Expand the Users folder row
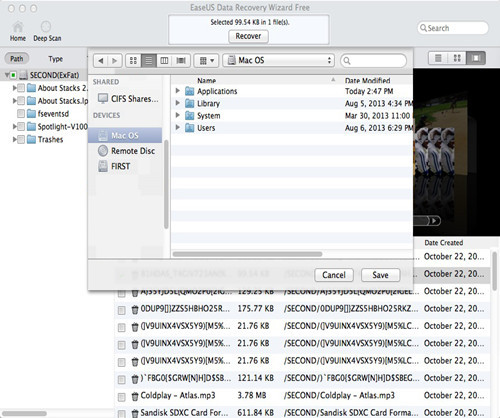The image size is (500, 418). tap(178, 127)
